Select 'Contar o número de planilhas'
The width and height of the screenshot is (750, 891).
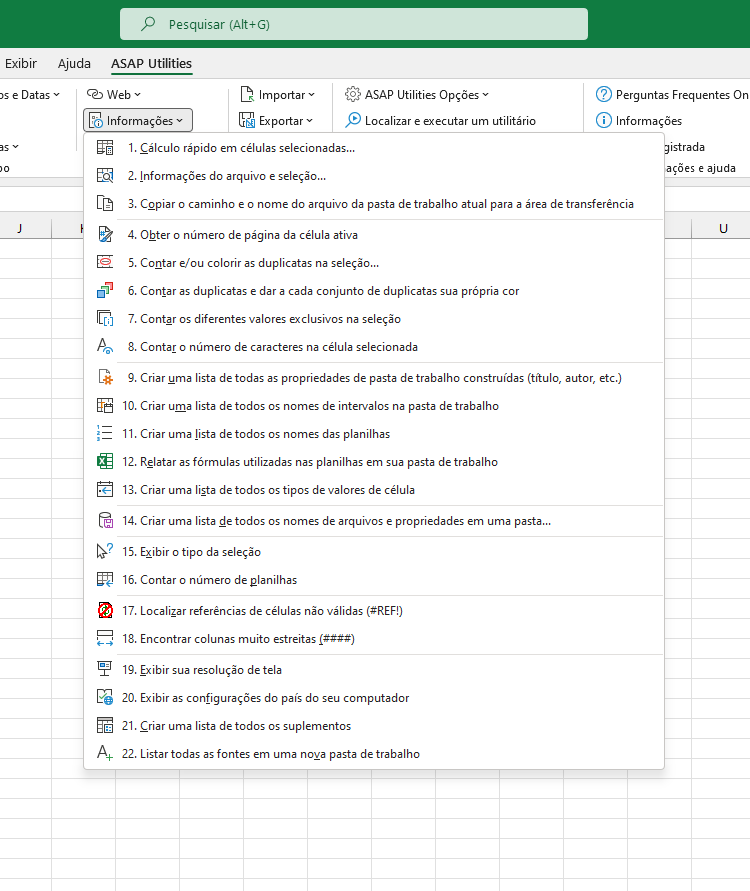click(374, 579)
